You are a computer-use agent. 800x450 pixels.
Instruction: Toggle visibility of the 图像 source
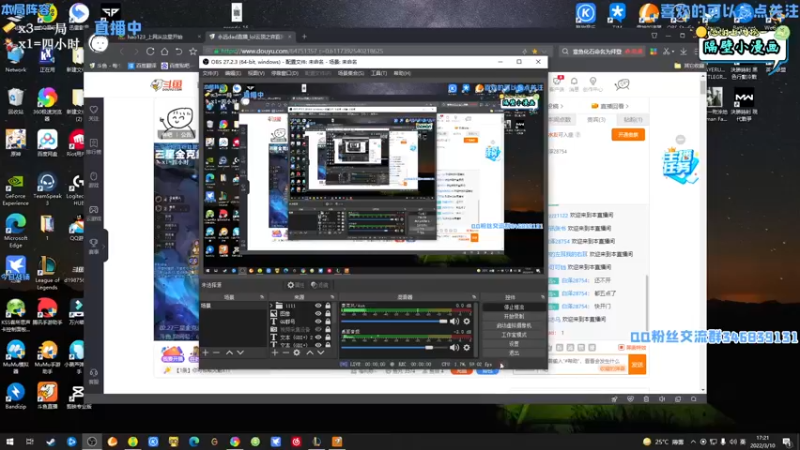[318, 314]
